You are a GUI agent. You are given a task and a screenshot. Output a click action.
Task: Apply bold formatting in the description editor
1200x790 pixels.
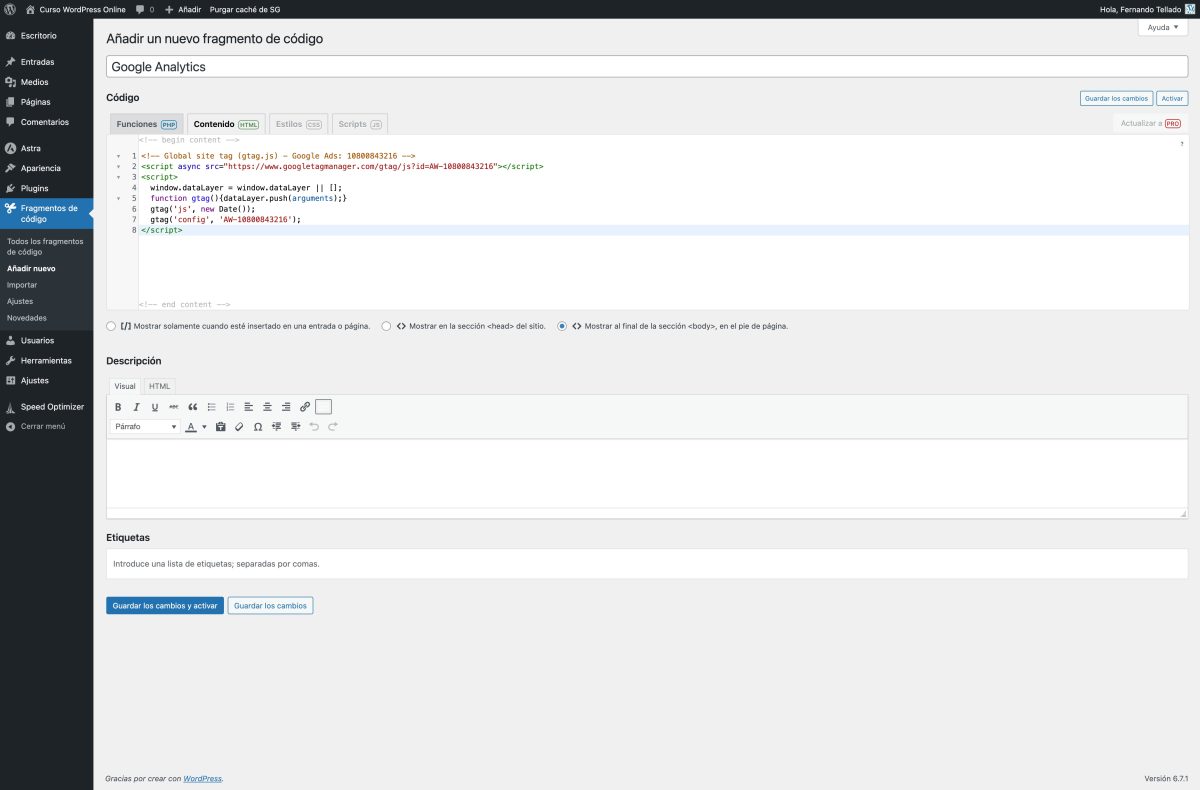(118, 406)
